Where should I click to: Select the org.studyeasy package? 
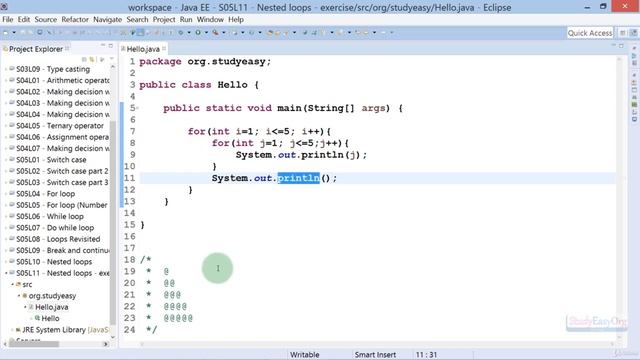coord(52,296)
